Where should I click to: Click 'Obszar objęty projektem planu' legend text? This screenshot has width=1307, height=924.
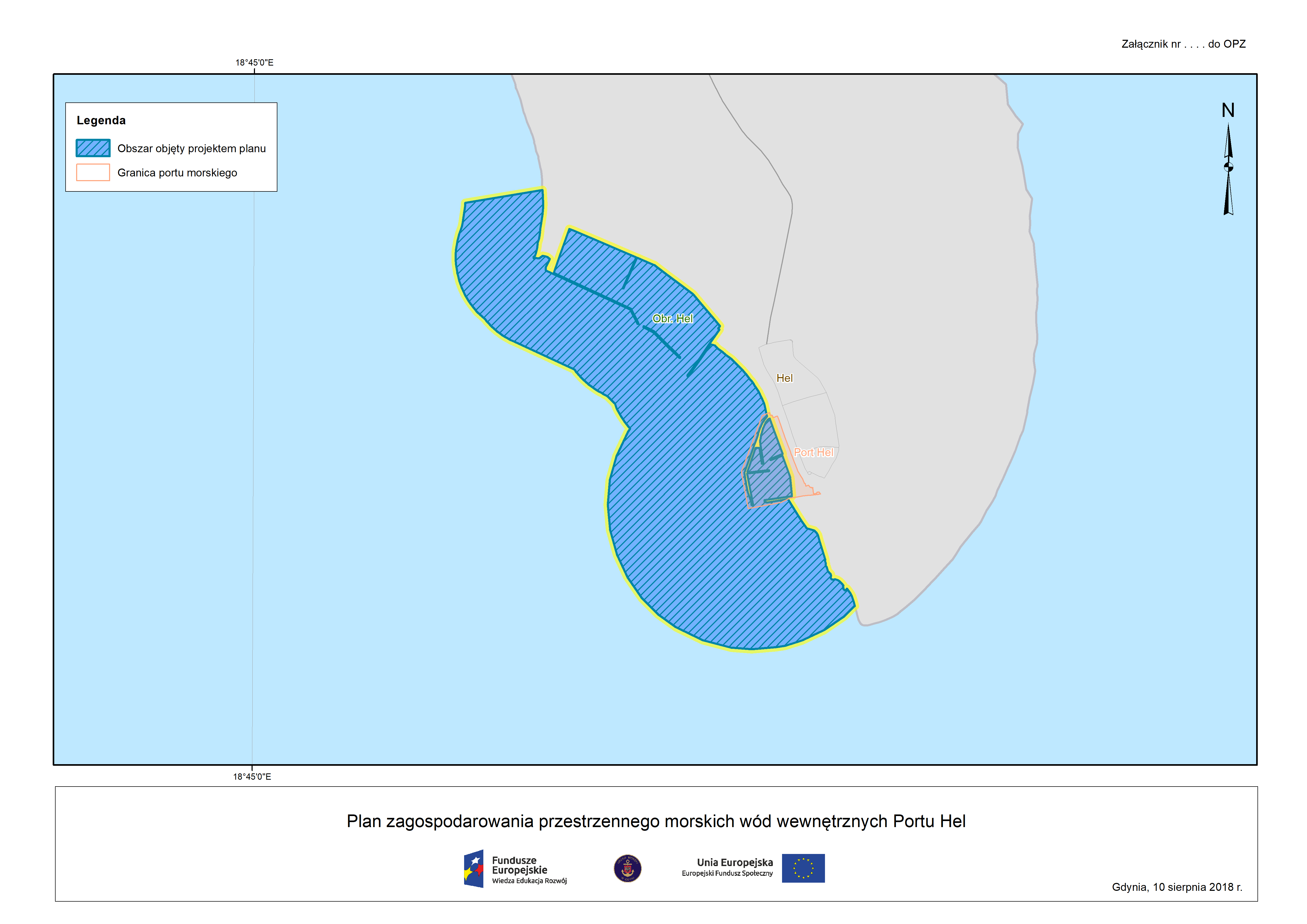[191, 149]
